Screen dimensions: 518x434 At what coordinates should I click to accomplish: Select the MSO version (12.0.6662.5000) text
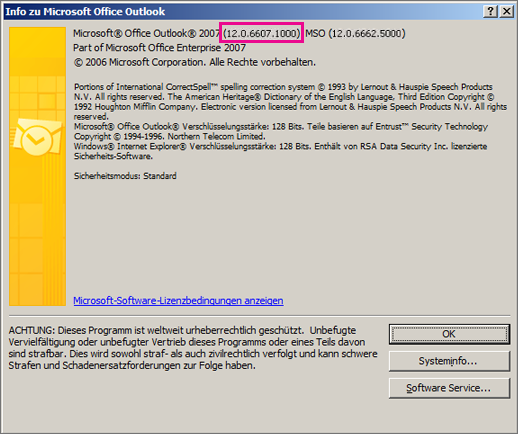[x=355, y=33]
